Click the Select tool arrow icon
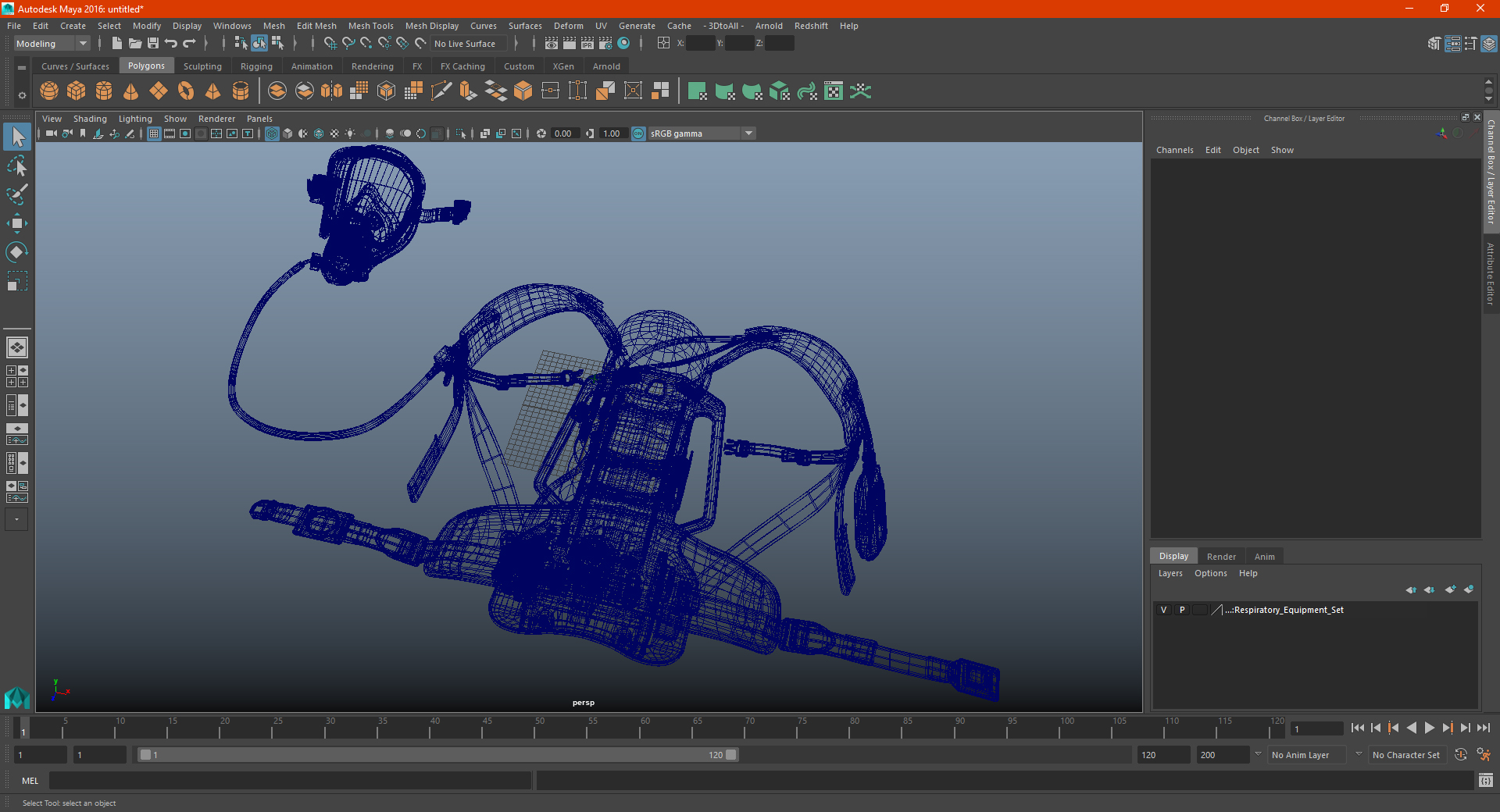The image size is (1500, 812). (x=17, y=137)
